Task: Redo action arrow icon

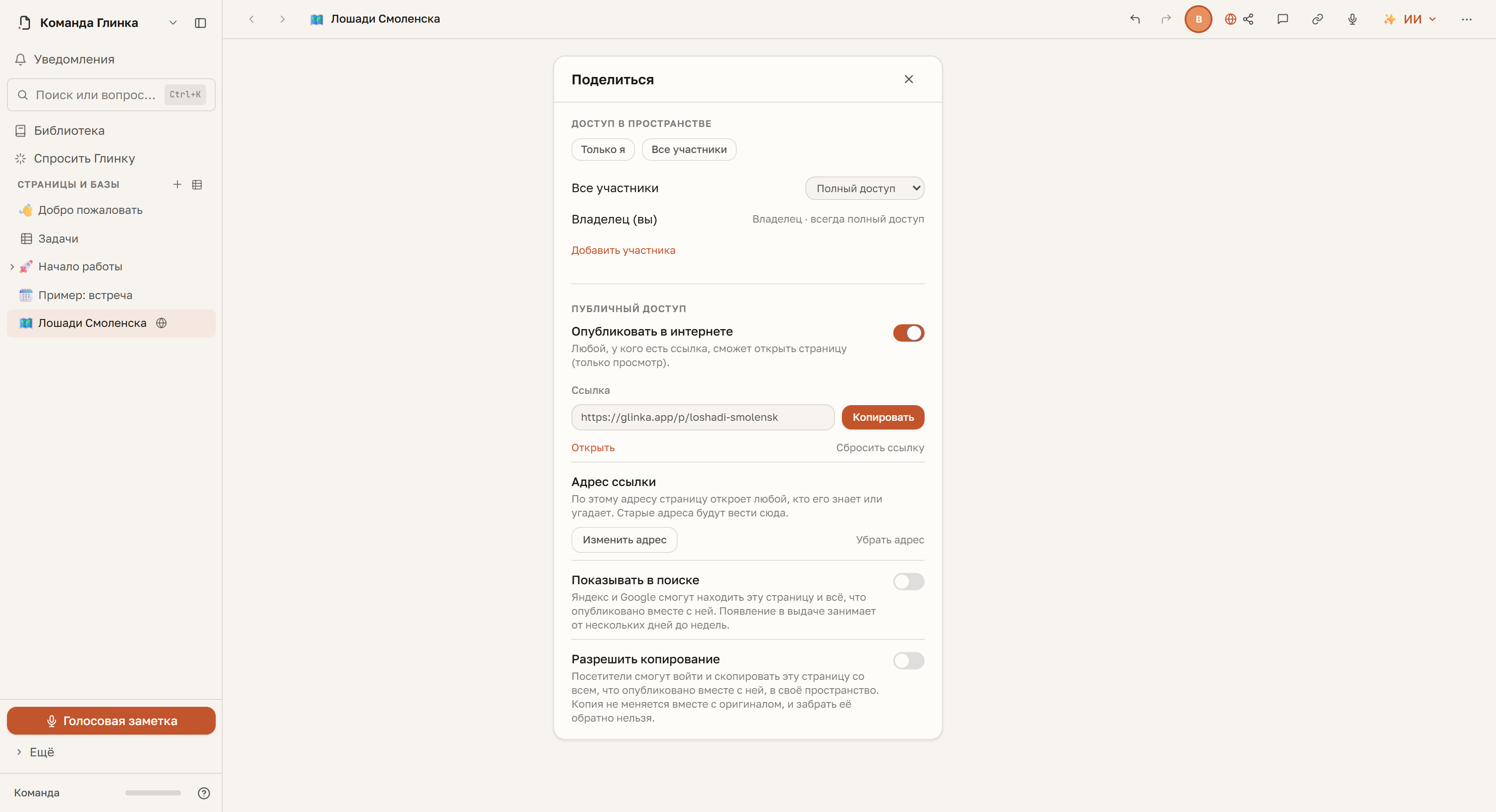Action: (1166, 19)
